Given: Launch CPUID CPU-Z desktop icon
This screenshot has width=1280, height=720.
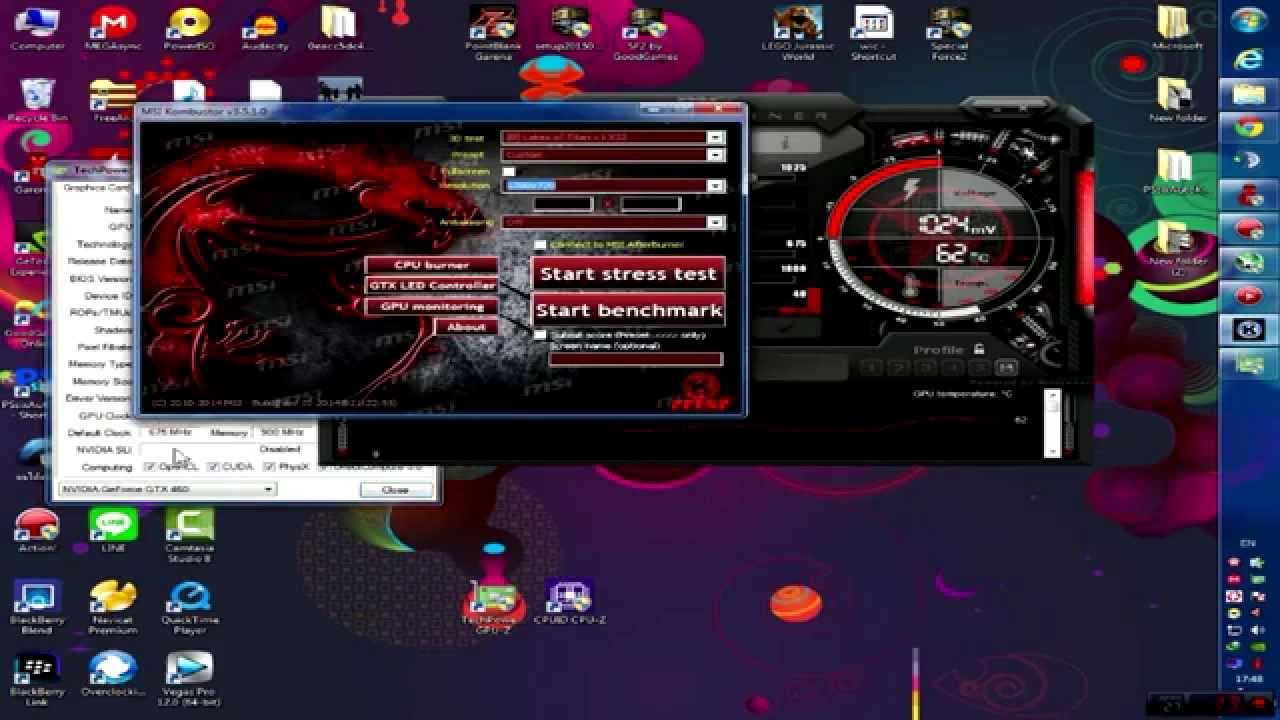Looking at the screenshot, I should tap(570, 603).
